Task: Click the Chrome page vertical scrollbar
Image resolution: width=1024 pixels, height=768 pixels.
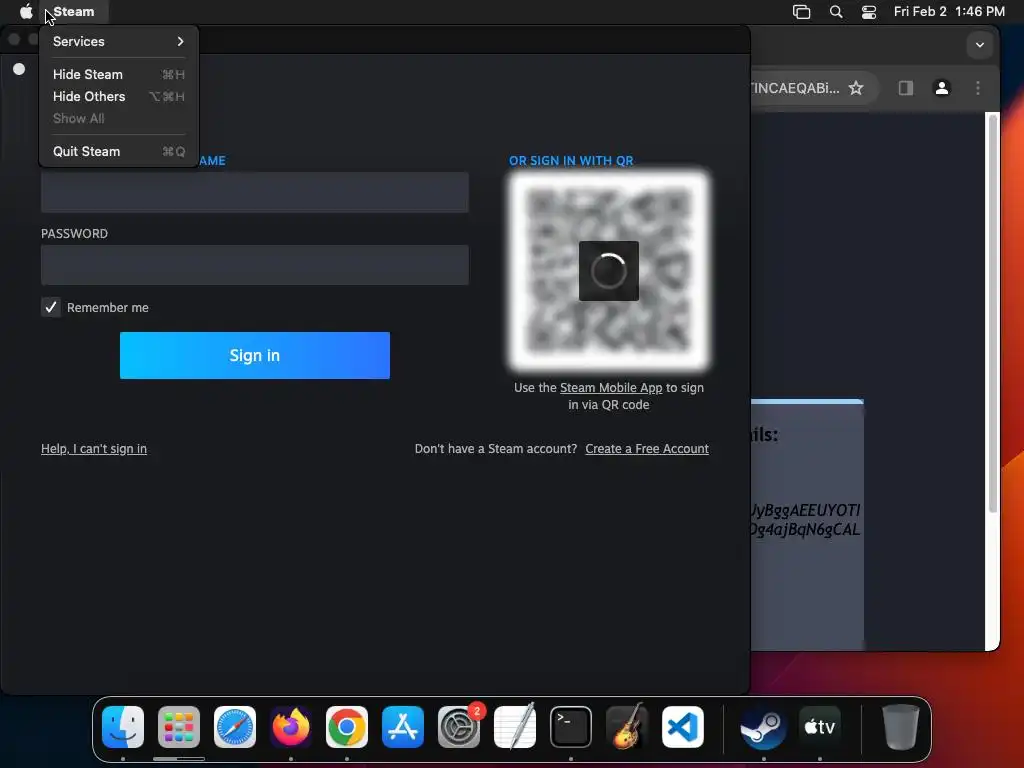Action: pos(993,313)
